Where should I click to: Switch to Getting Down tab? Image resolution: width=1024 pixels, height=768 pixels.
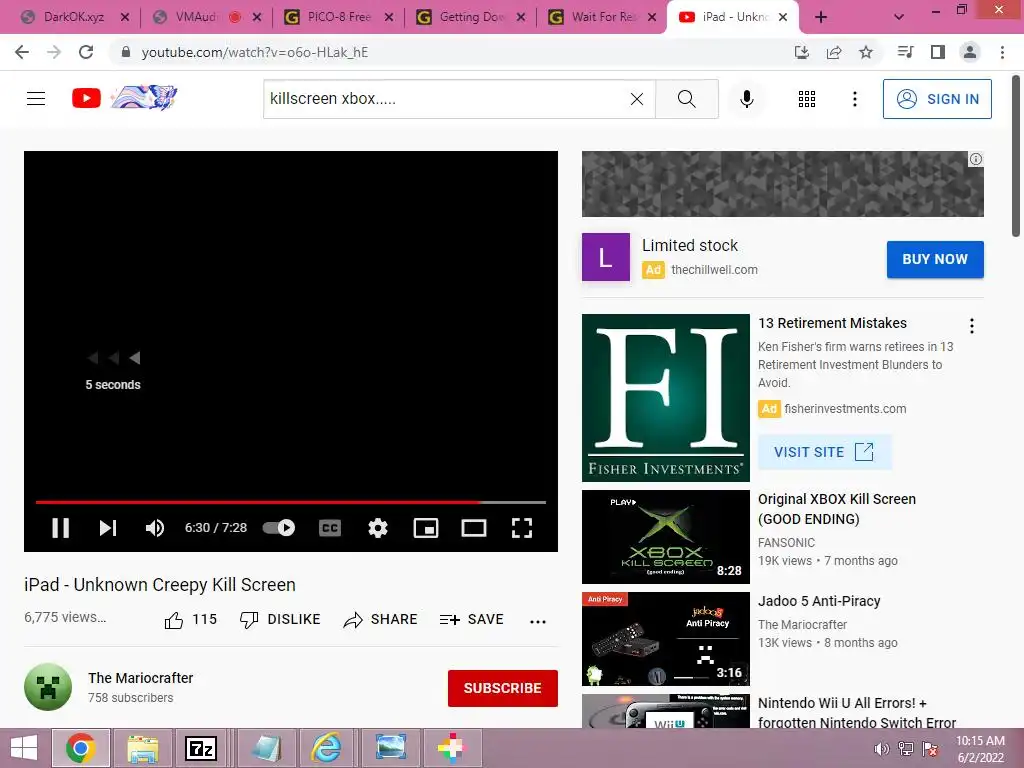coord(470,17)
